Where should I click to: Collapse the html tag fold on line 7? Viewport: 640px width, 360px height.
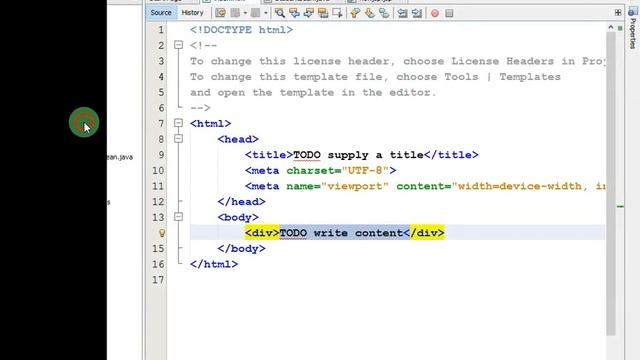(x=178, y=123)
